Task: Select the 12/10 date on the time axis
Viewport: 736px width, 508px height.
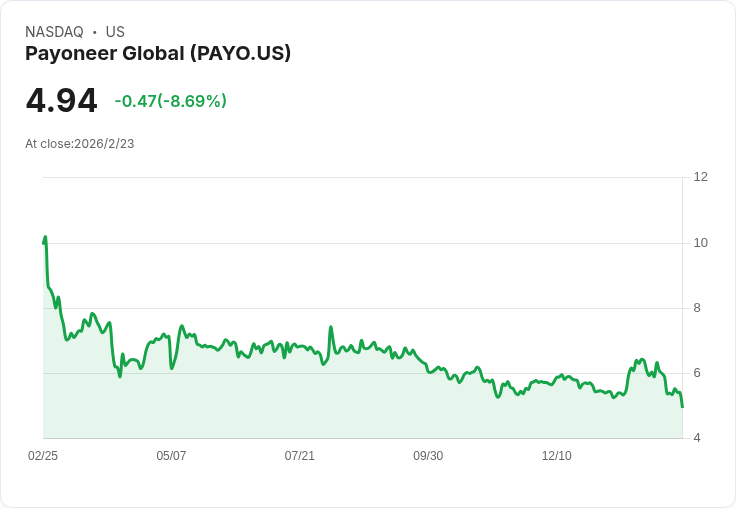Action: [557, 456]
